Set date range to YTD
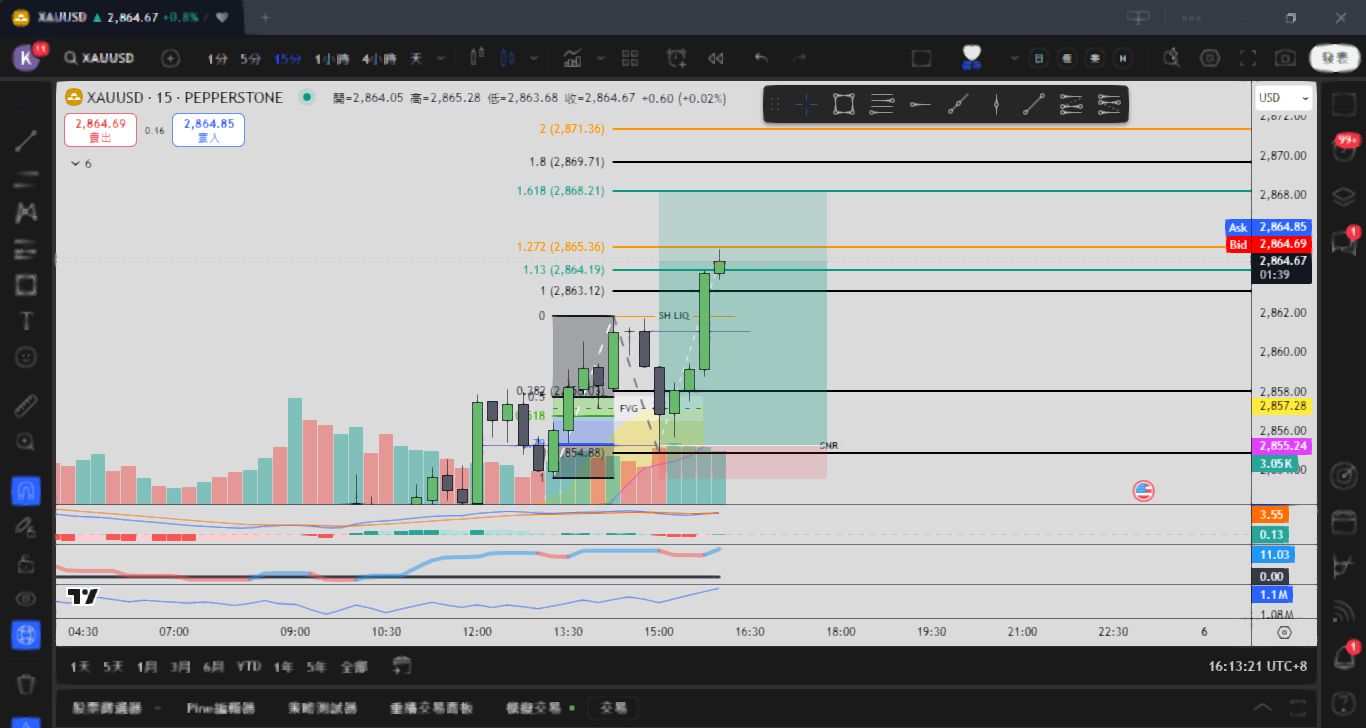 point(249,666)
